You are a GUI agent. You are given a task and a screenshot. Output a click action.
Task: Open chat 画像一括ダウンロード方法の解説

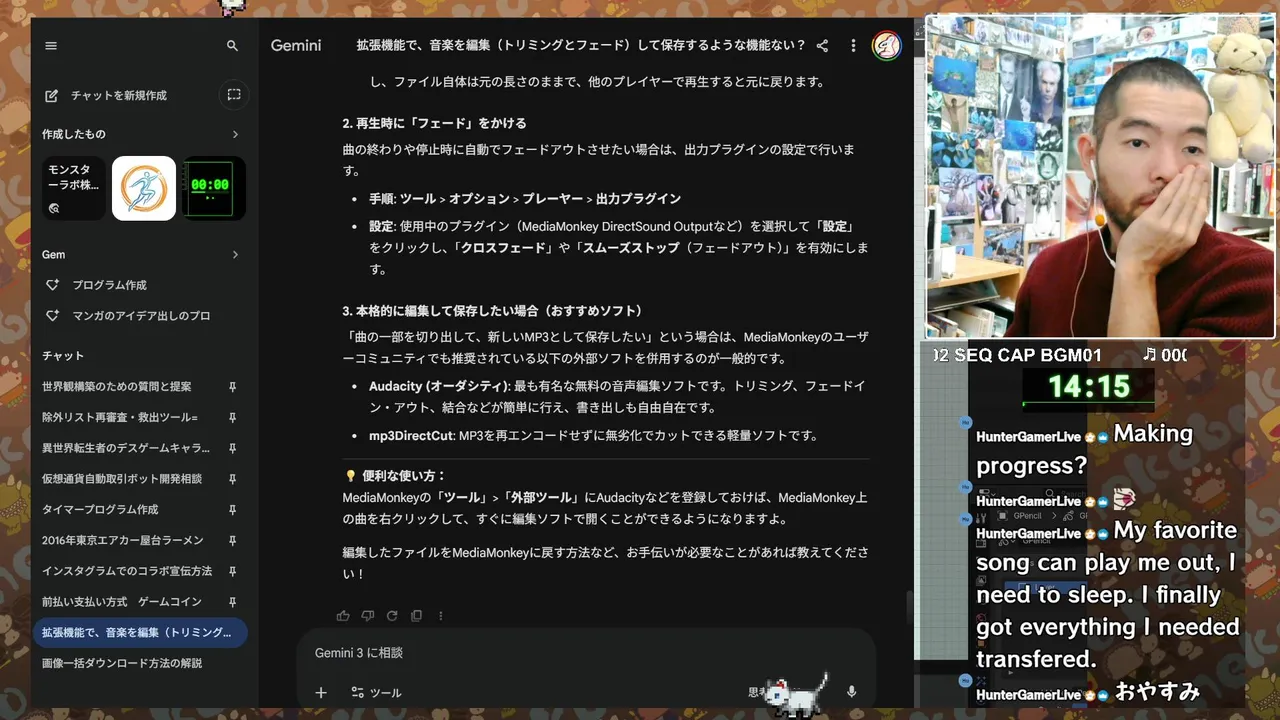122,663
